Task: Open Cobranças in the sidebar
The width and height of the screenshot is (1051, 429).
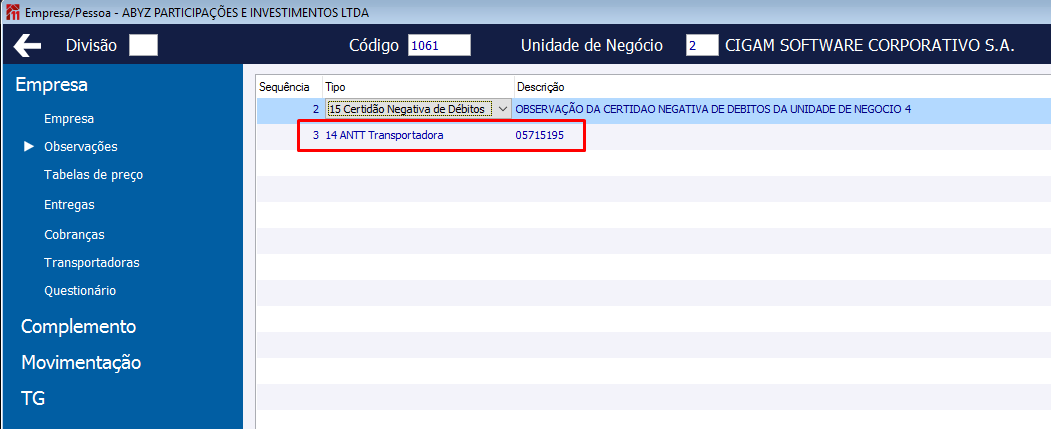Action: point(74,235)
